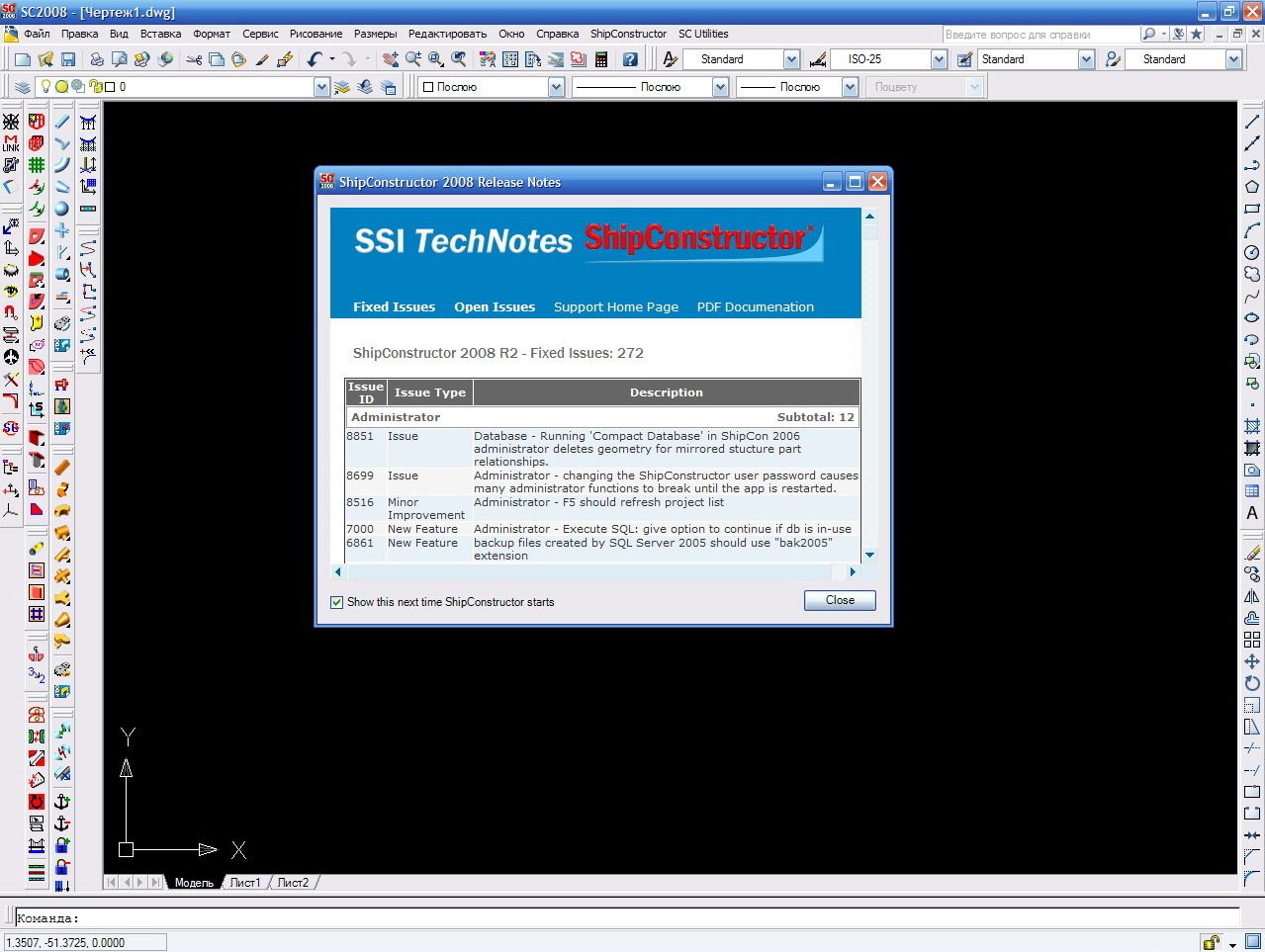Viewport: 1265px width, 952px height.
Task: Expand the layer selection dropdown
Action: coord(320,87)
